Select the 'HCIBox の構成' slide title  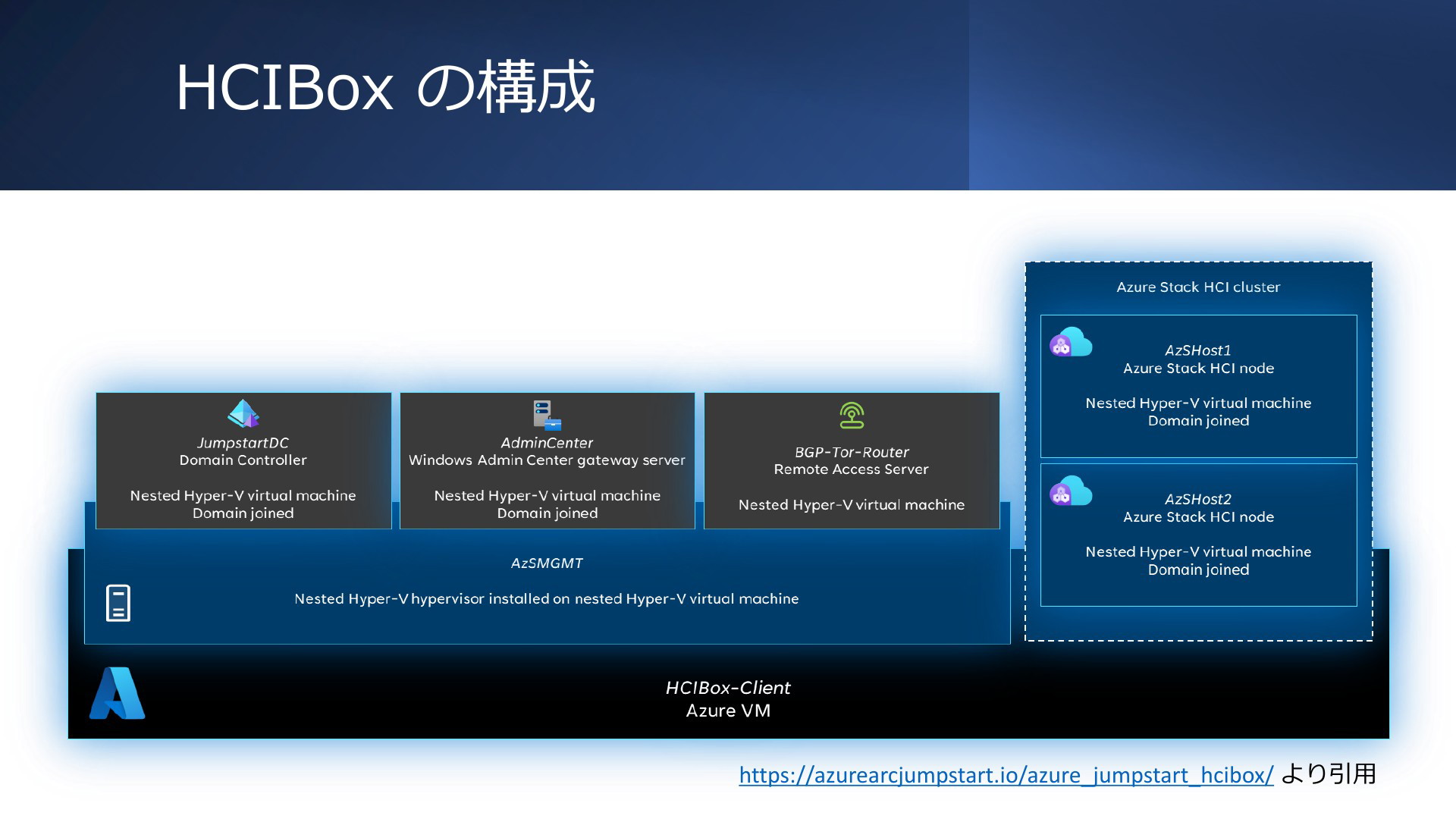385,88
